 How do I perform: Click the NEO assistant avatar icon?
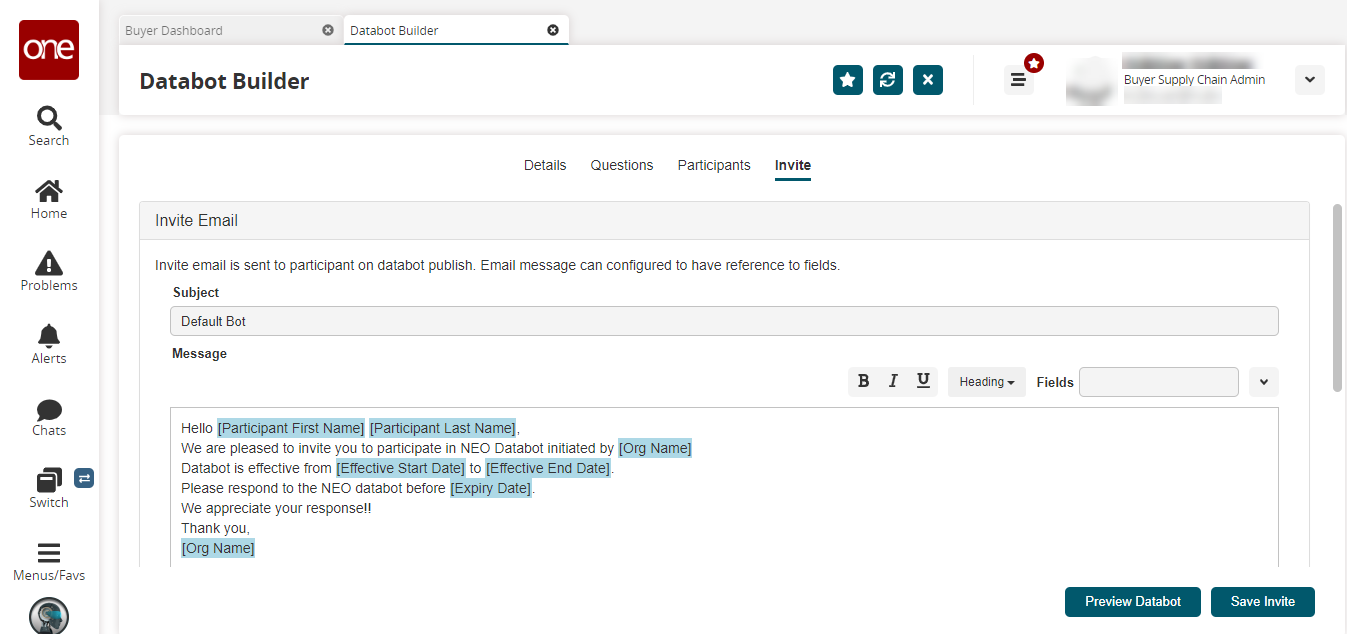(x=49, y=615)
